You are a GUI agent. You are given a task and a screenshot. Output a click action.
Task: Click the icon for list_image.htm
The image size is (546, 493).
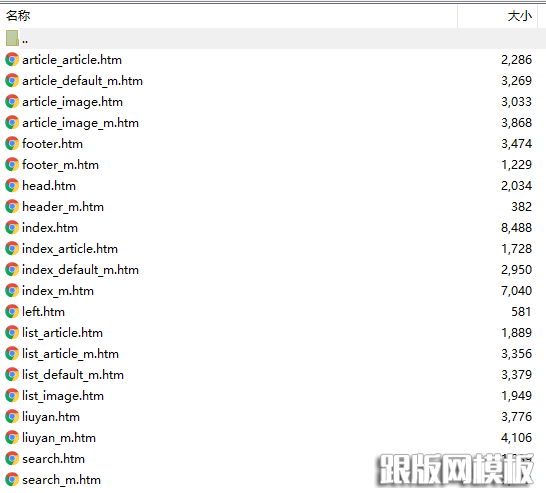coord(12,396)
